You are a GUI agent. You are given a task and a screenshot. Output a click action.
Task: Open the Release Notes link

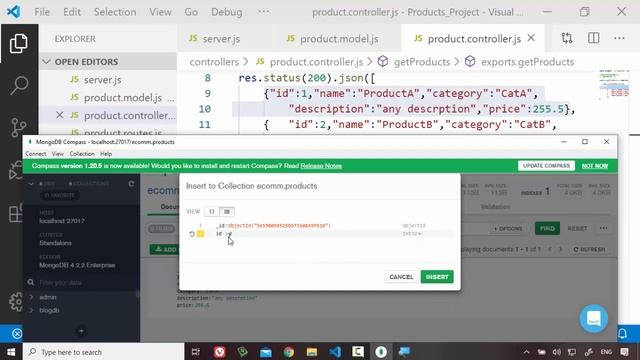tap(321, 166)
